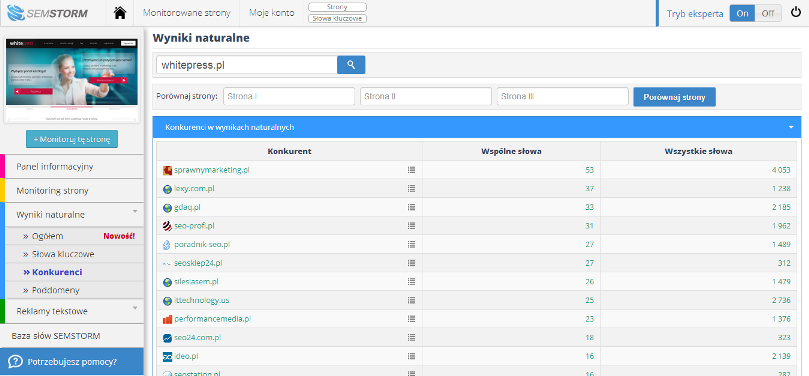Viewport: 809px width, 376px height.
Task: Click the 312 value for seosklep24.pl
Action: pyautogui.click(x=784, y=263)
